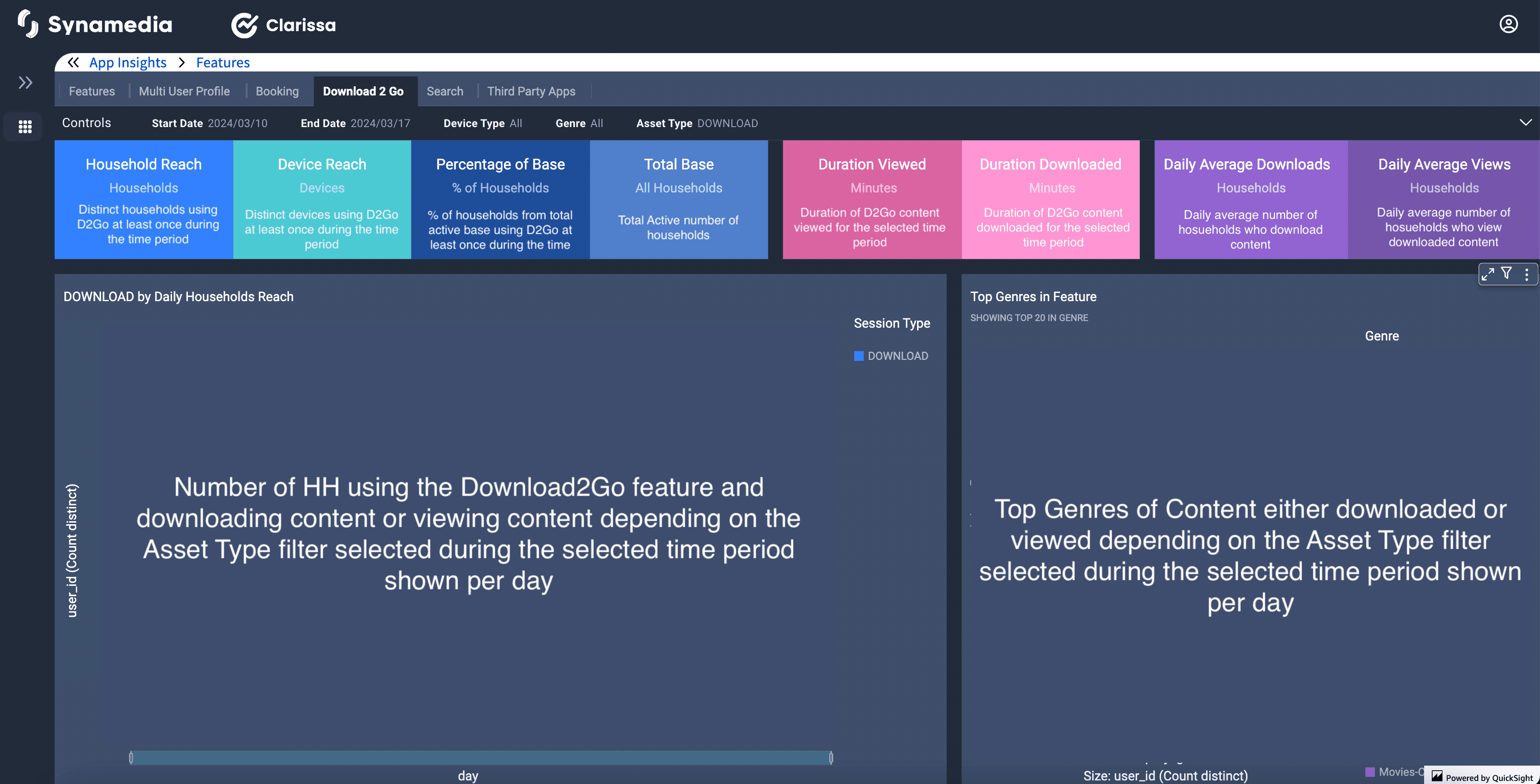Open the Asset Type DOWNLOAD control

coord(696,124)
